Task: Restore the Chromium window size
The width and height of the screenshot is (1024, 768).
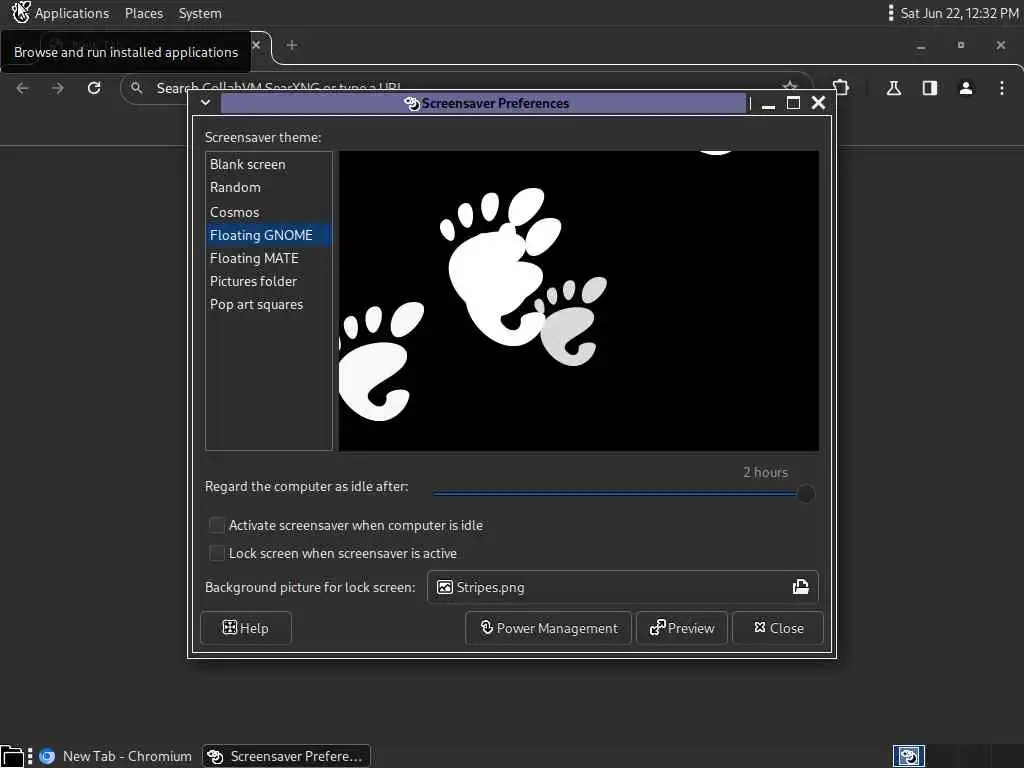Action: point(961,45)
